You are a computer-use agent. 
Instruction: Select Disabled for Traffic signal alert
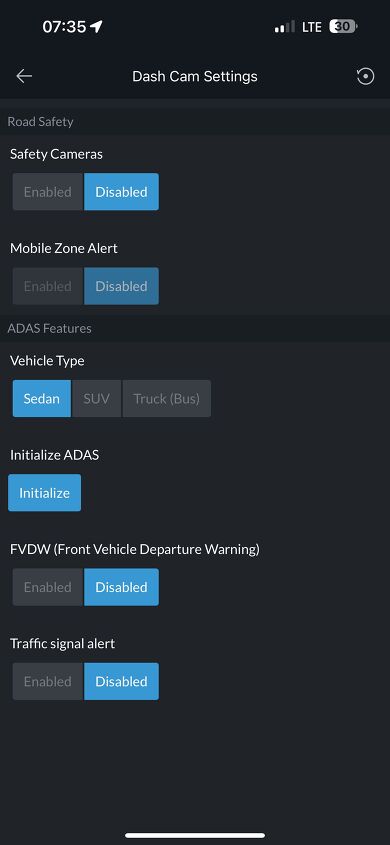click(x=121, y=681)
